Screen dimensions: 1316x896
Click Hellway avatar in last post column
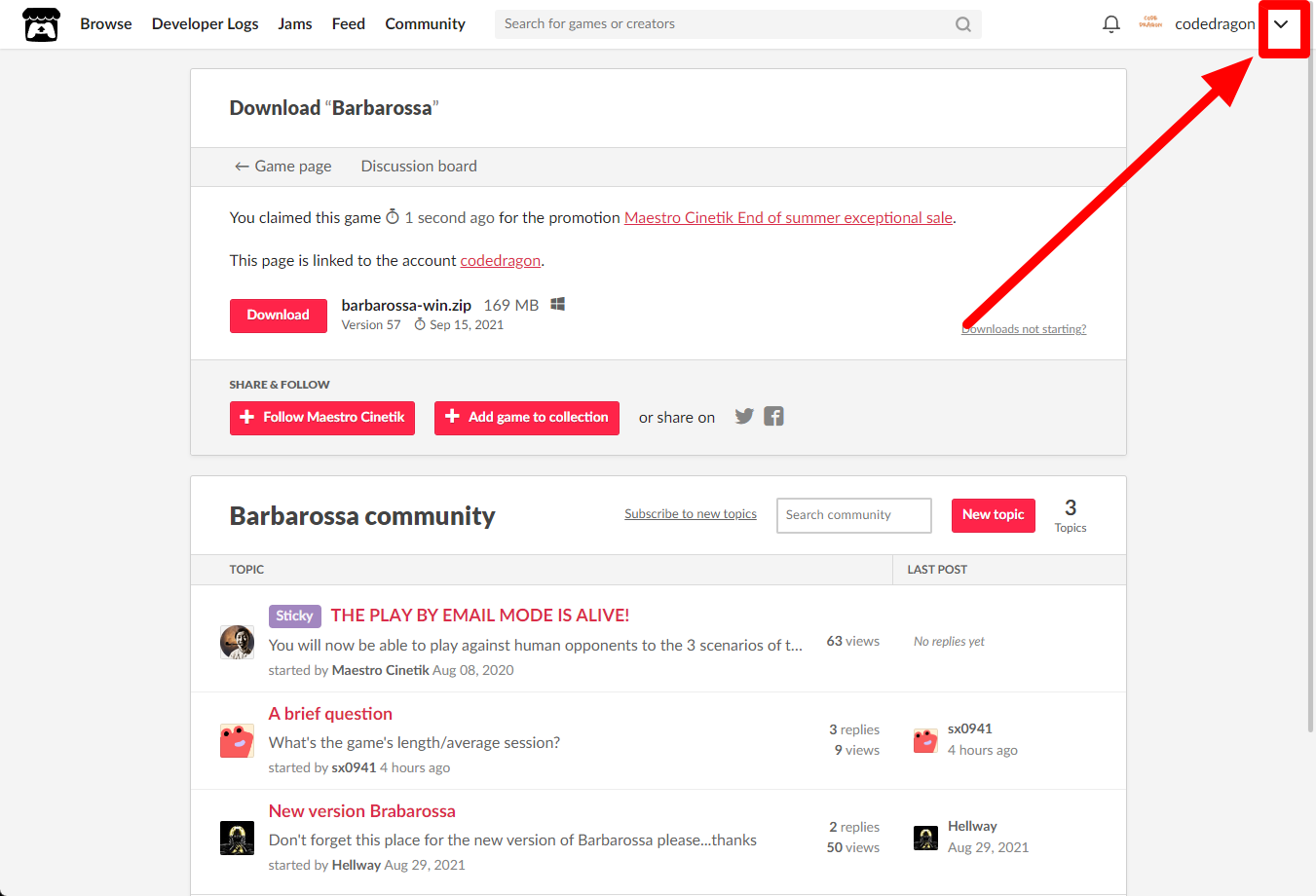925,838
